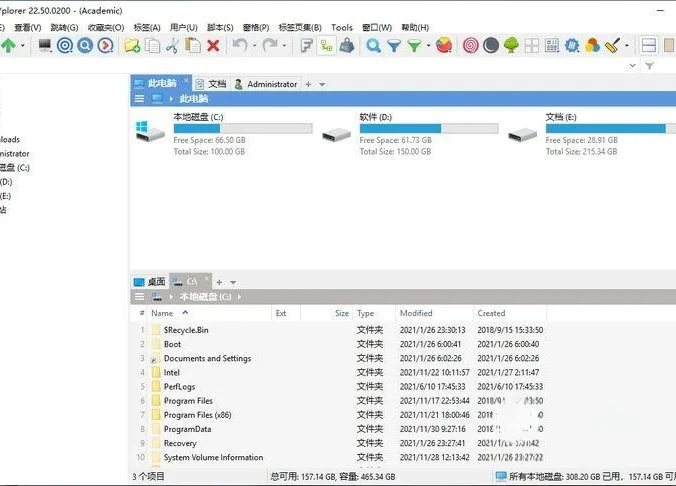Screen dimensions: 676x486
Task: Toggle the dual pane layout button
Action: point(649,45)
